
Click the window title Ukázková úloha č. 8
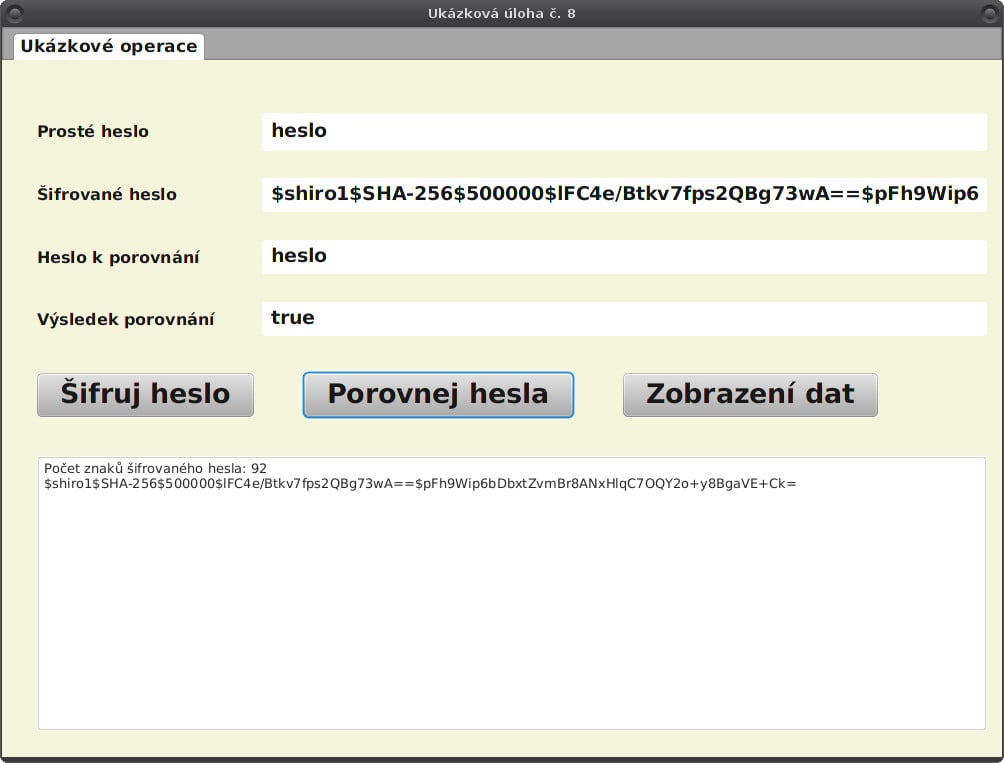point(502,13)
